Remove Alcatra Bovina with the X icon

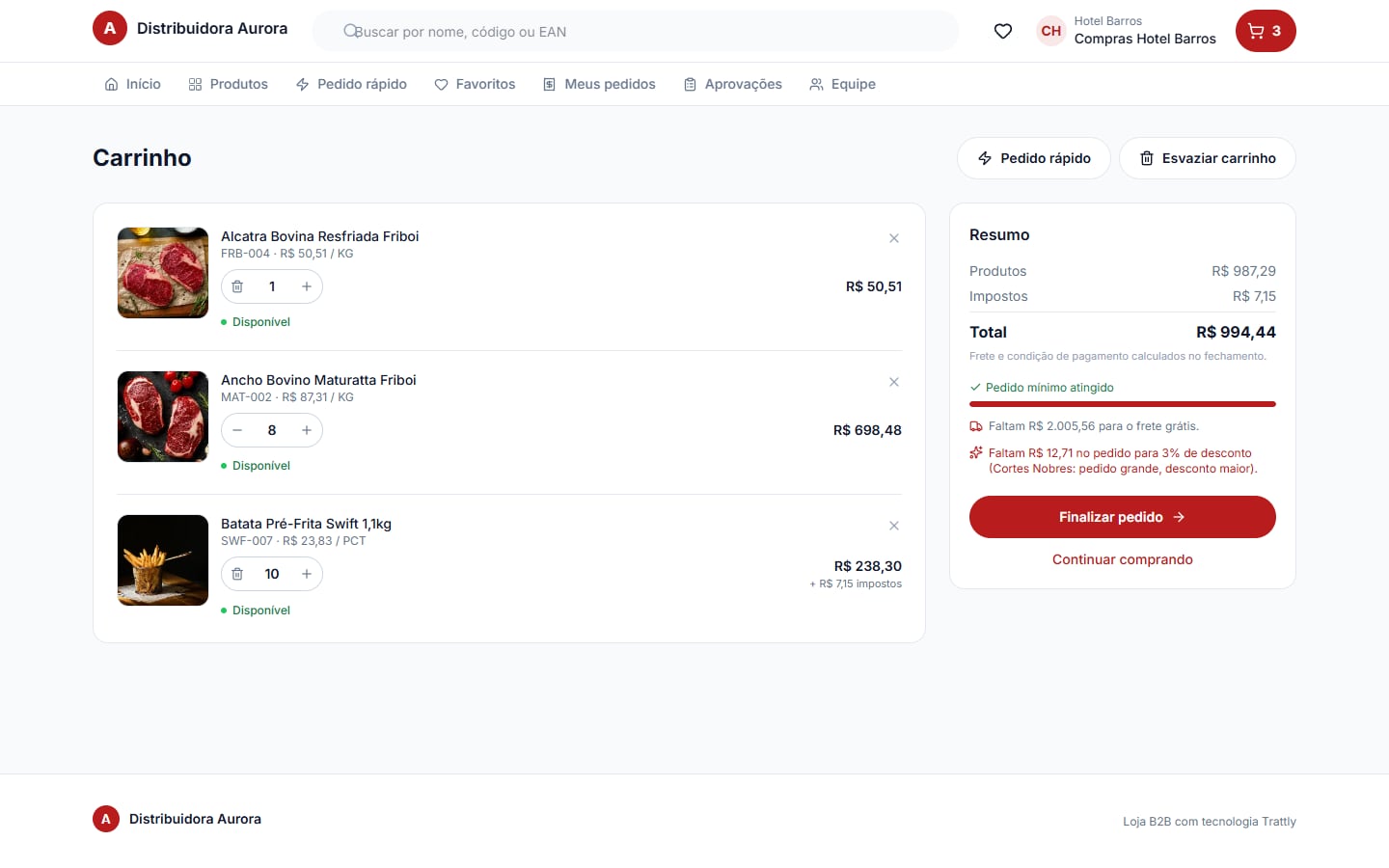tap(894, 238)
